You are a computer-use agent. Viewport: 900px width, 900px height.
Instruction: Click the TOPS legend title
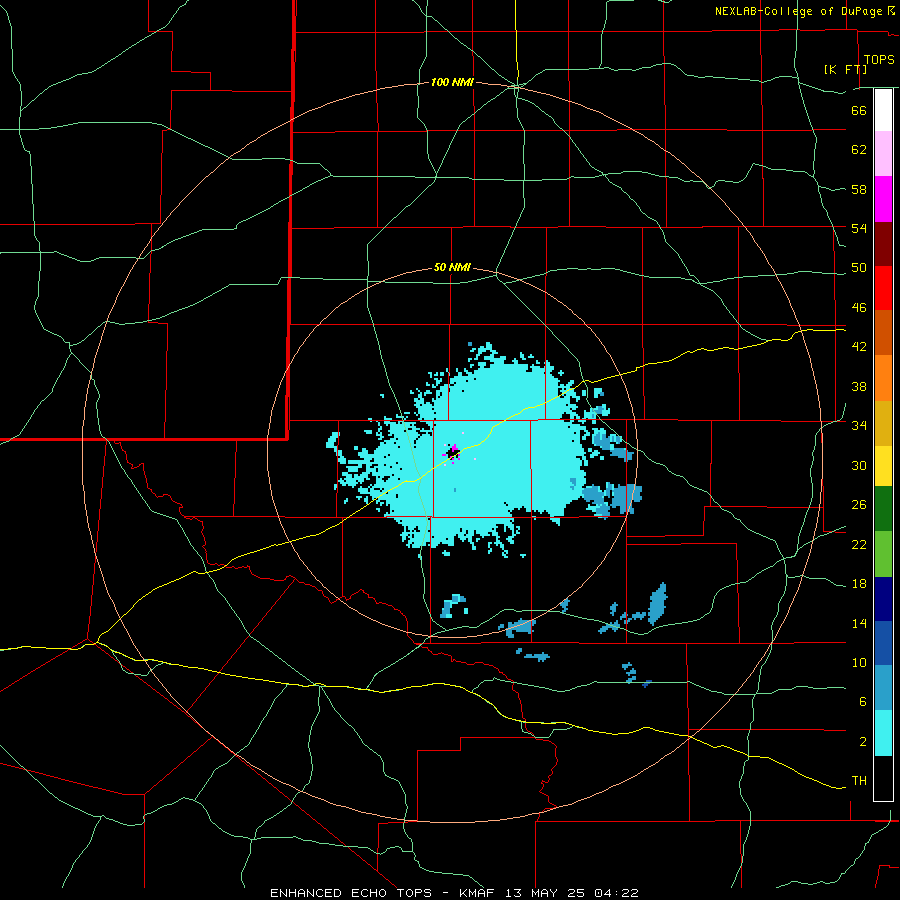pos(879,60)
